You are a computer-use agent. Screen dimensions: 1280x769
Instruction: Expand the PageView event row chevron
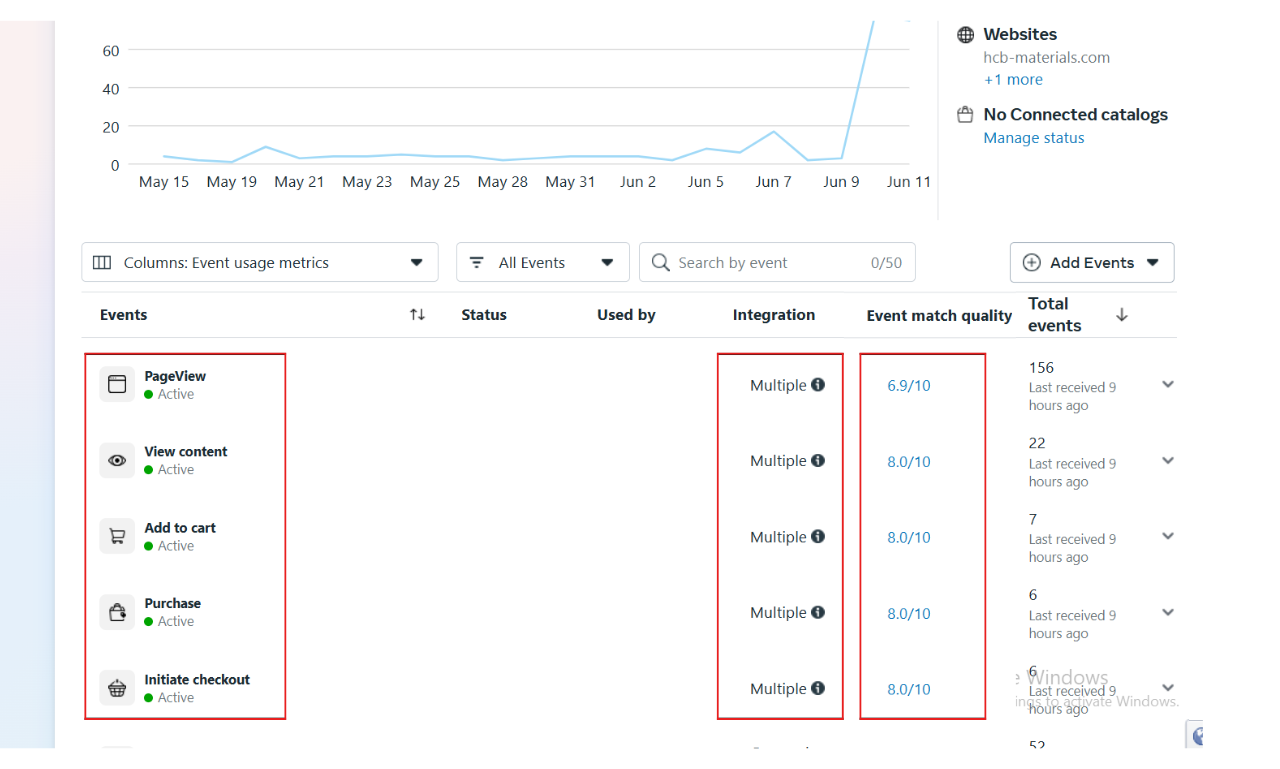click(x=1167, y=385)
